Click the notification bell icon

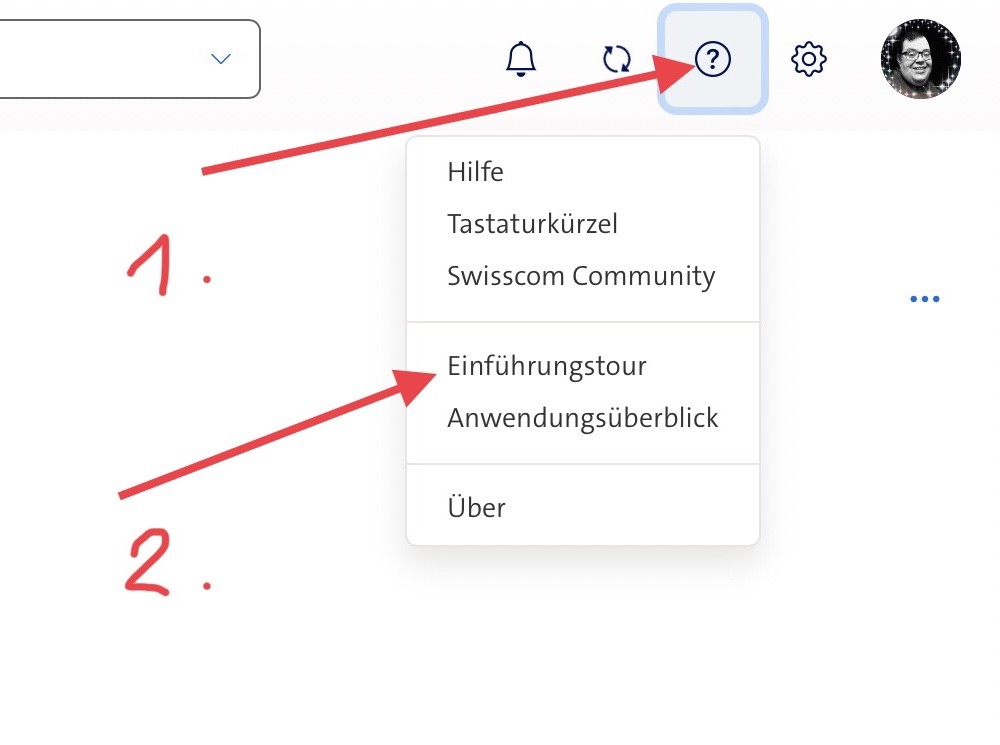(521, 60)
